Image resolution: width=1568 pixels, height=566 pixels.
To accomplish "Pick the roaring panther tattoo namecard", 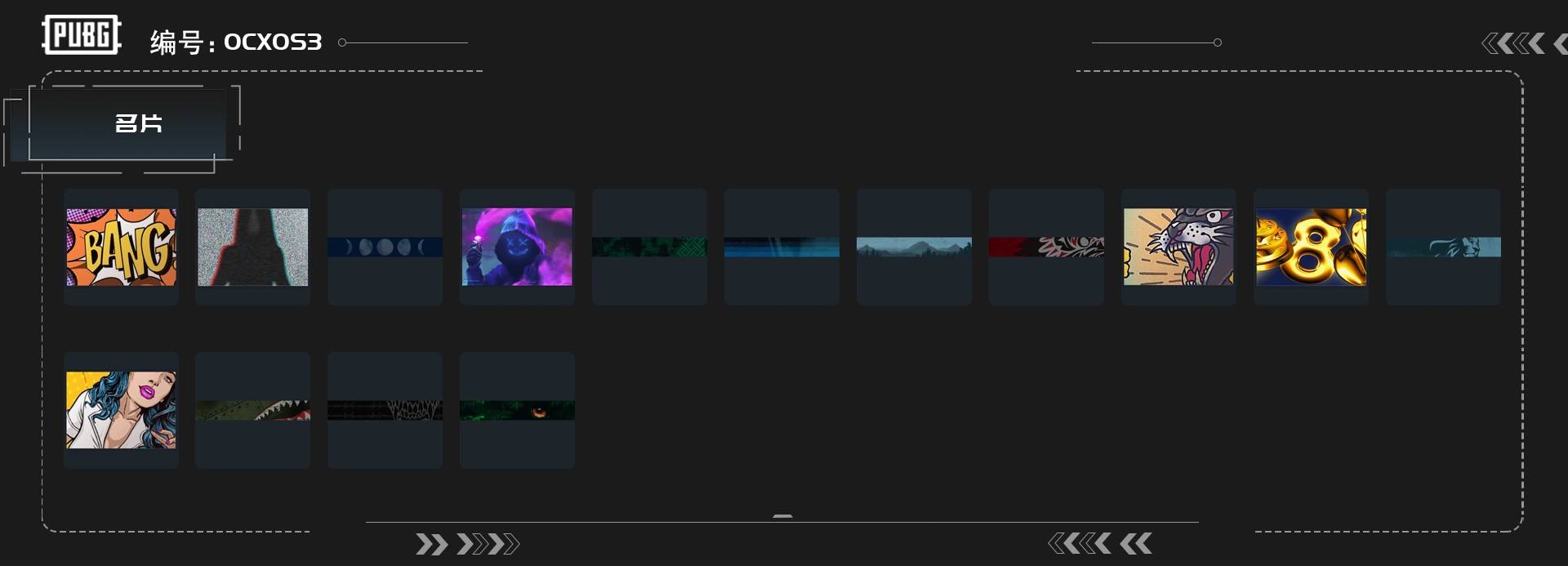I will click(x=1178, y=247).
